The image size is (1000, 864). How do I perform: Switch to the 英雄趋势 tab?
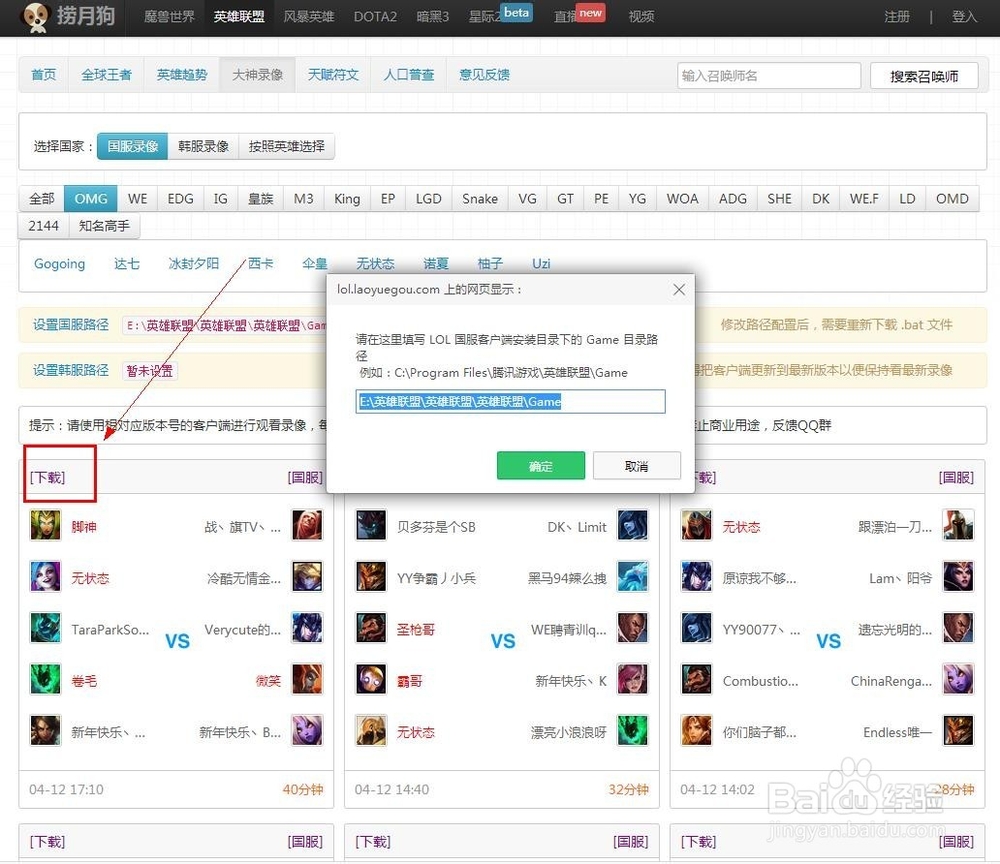coord(182,75)
